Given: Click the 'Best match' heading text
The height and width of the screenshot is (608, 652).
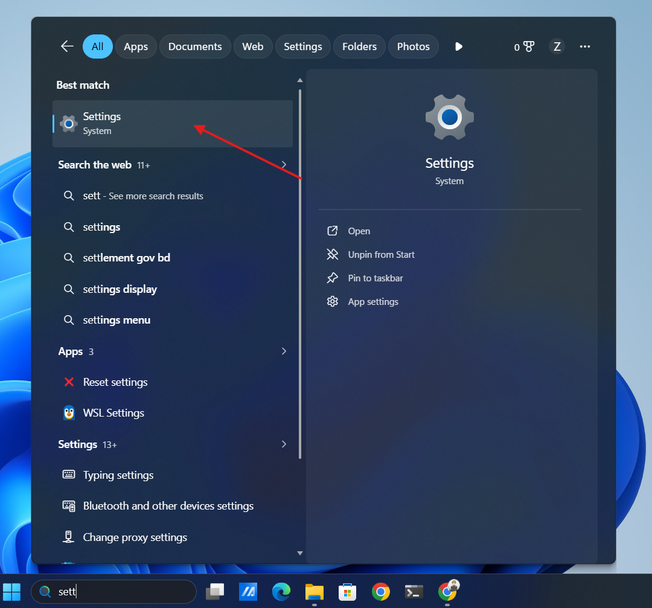Looking at the screenshot, I should click(83, 85).
